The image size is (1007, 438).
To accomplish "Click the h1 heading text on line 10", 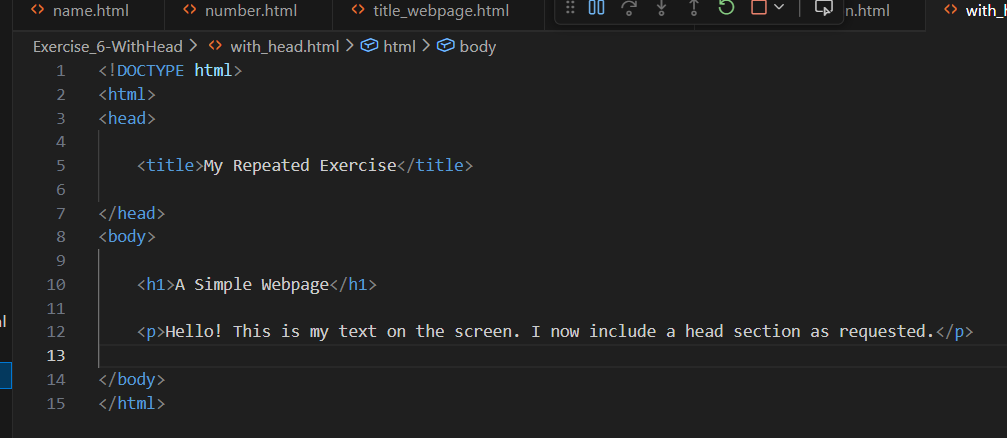I will (x=252, y=284).
